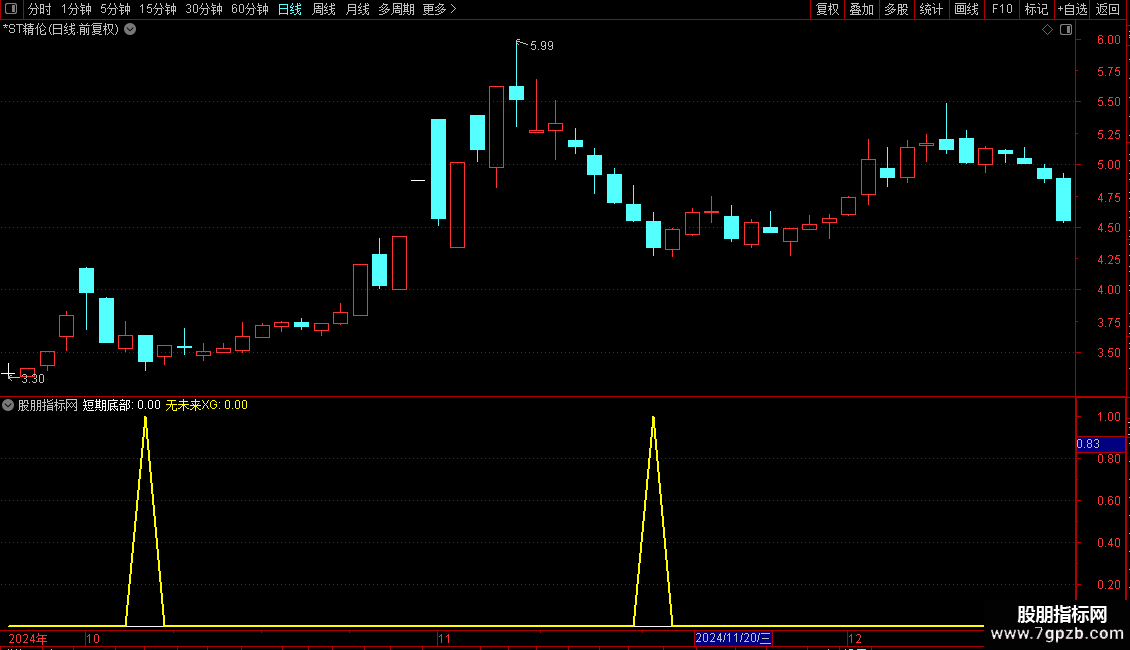
Task: Select the 30分钟 period
Action: point(203,9)
